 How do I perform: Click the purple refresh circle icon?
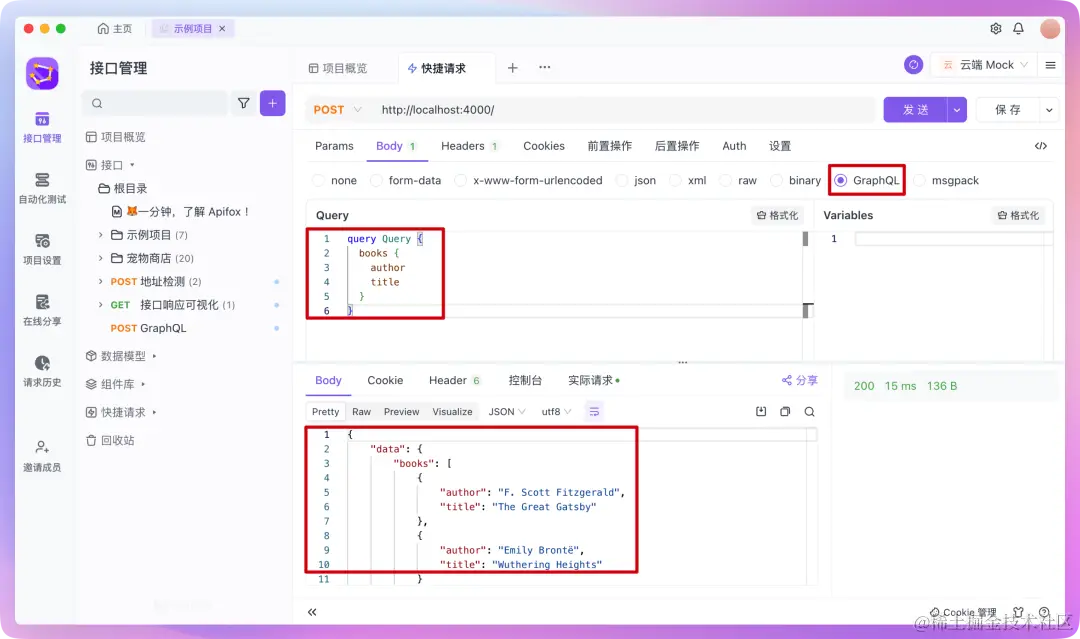click(913, 65)
